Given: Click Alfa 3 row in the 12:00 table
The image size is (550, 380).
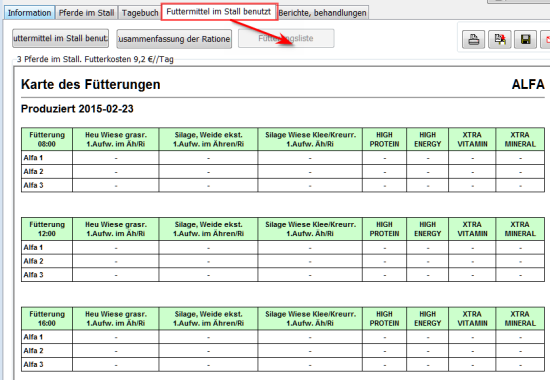Looking at the screenshot, I should coord(283,275).
